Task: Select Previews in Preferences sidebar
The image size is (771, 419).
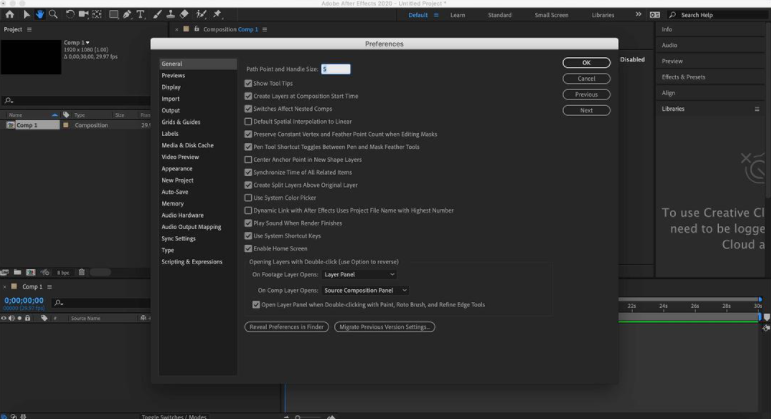Action: click(173, 76)
